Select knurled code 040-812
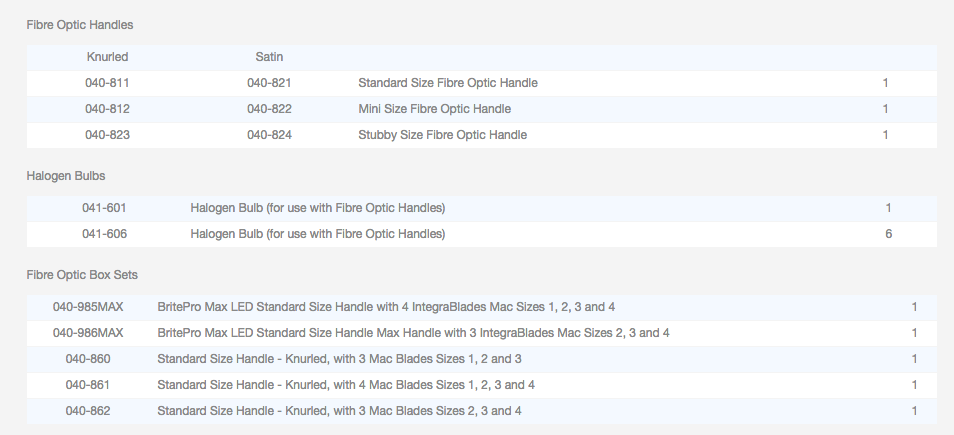 click(x=107, y=109)
